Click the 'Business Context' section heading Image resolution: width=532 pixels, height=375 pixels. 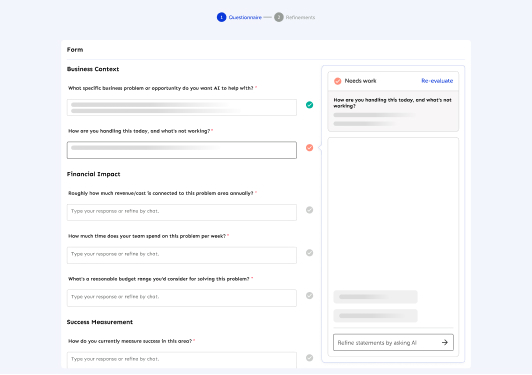pyautogui.click(x=93, y=69)
